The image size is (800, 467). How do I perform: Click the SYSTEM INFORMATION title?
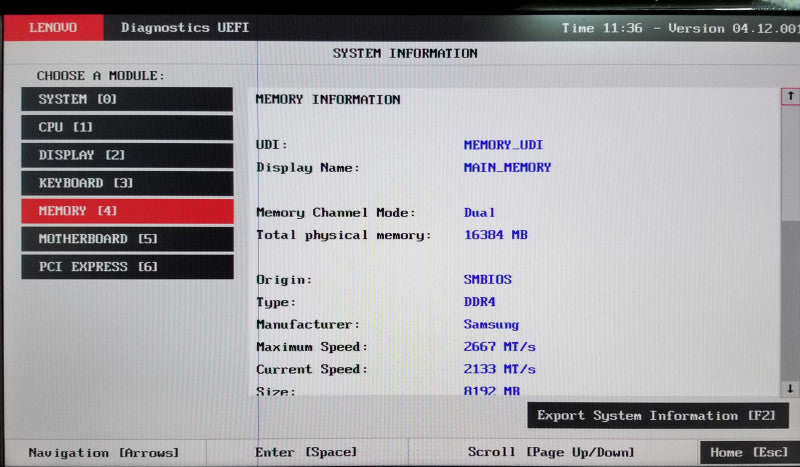pos(405,53)
